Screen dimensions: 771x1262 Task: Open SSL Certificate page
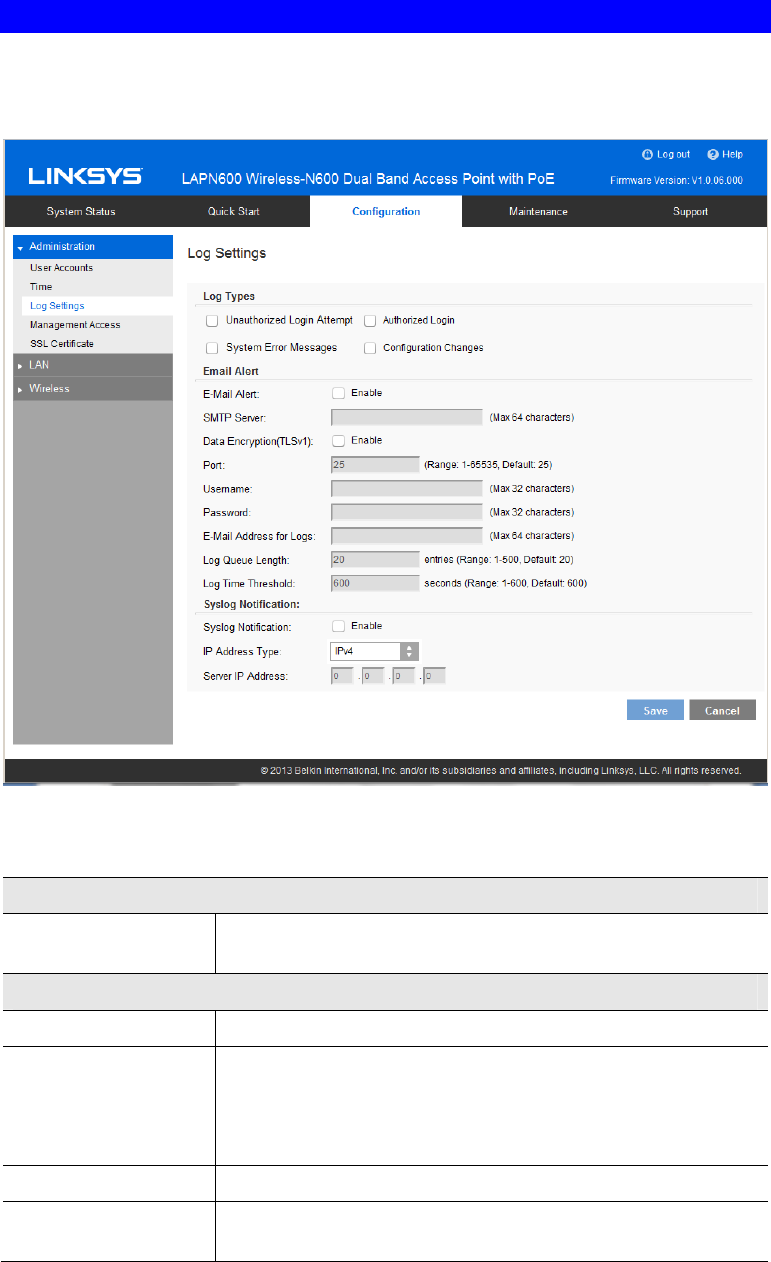(61, 343)
